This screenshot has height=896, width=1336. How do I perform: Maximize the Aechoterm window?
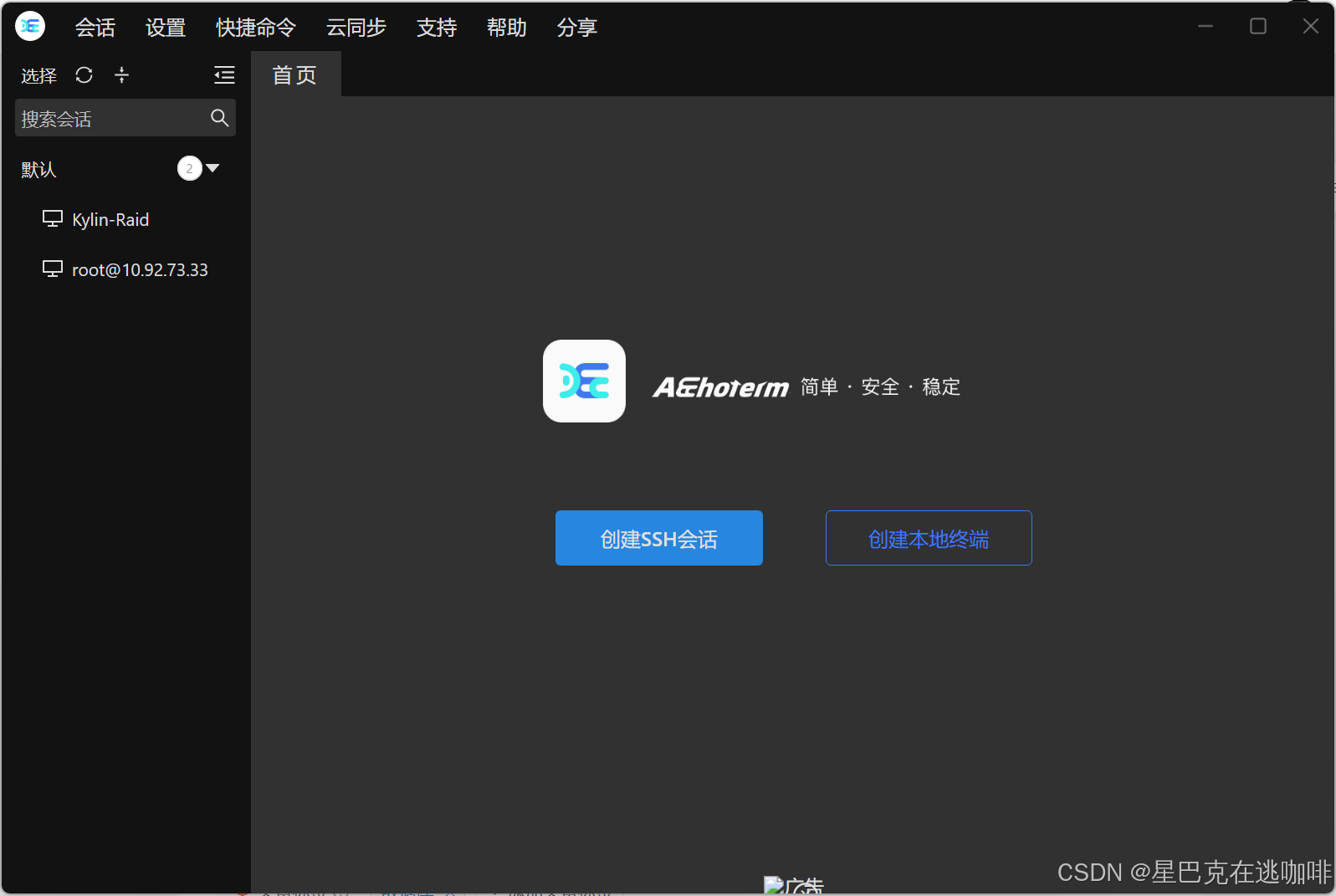[1258, 26]
